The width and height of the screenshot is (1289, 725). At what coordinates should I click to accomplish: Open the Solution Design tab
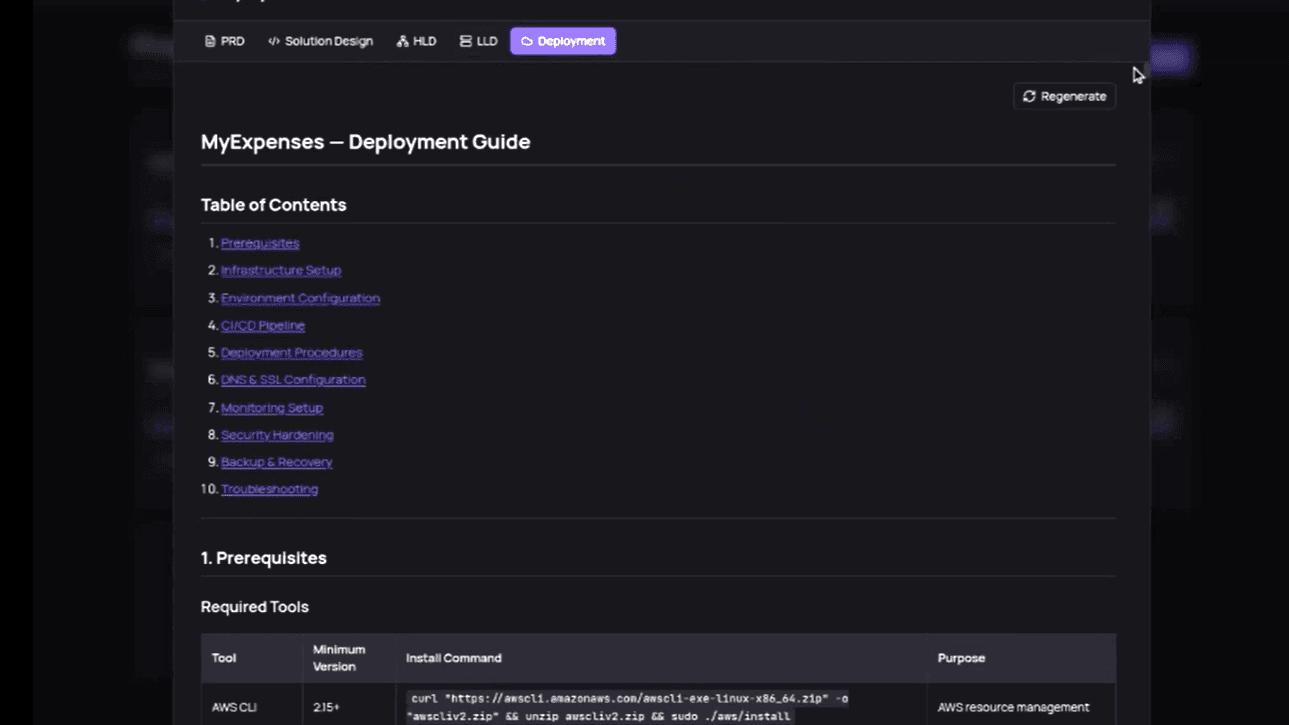pyautogui.click(x=320, y=41)
